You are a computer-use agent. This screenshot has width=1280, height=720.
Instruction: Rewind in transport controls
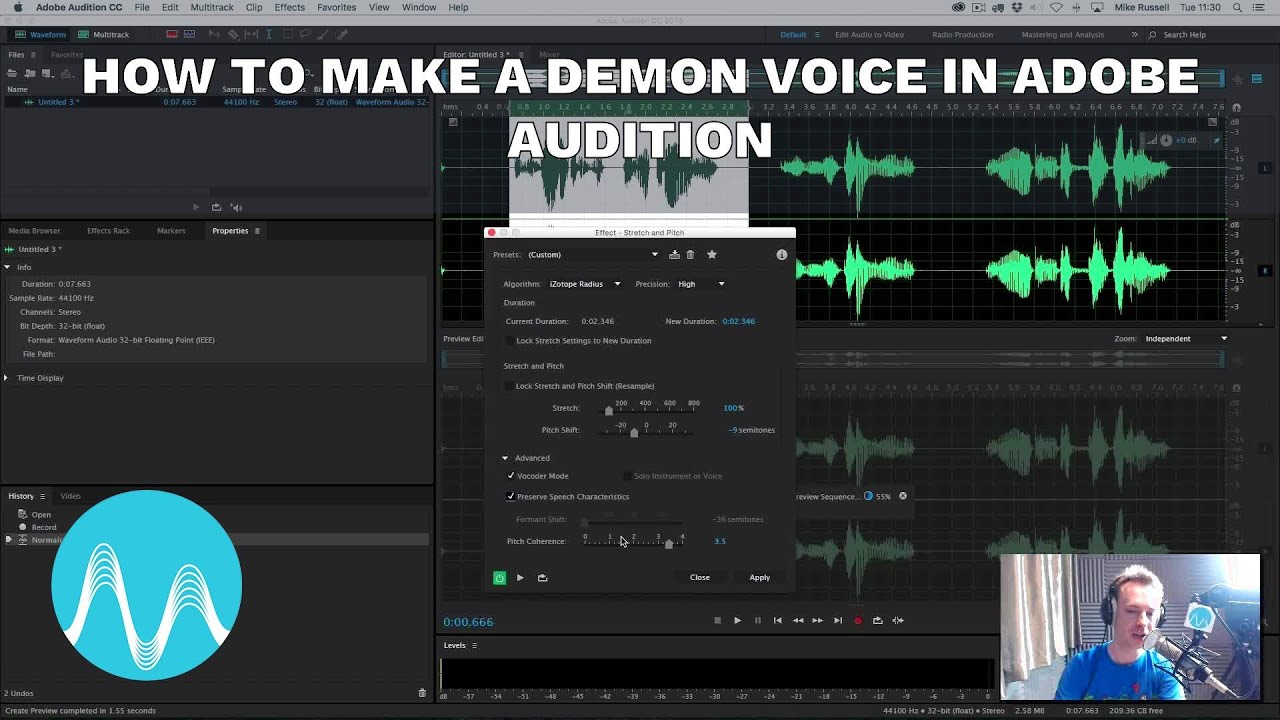(798, 620)
